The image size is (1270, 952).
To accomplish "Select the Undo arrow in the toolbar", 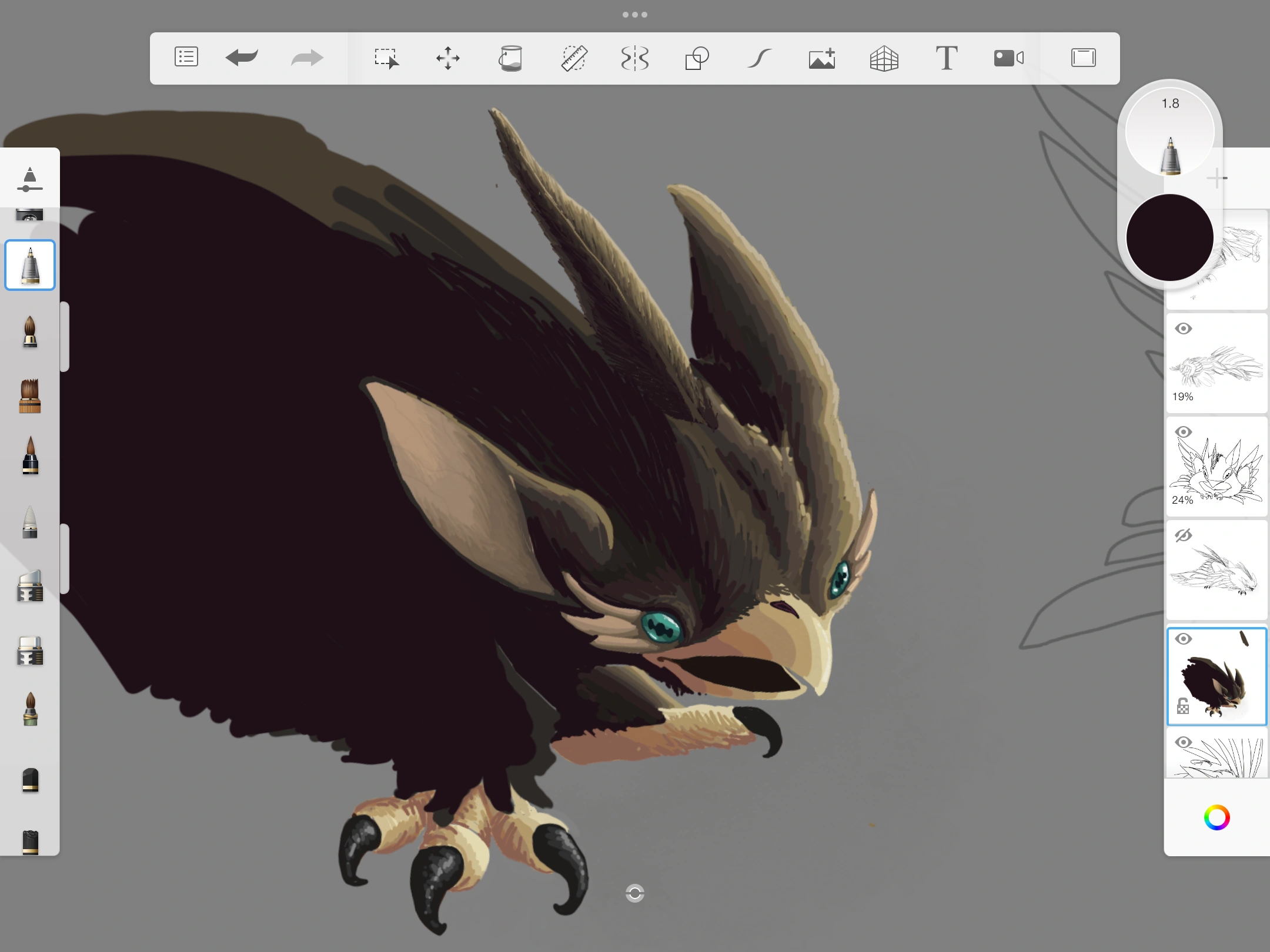I will [242, 58].
